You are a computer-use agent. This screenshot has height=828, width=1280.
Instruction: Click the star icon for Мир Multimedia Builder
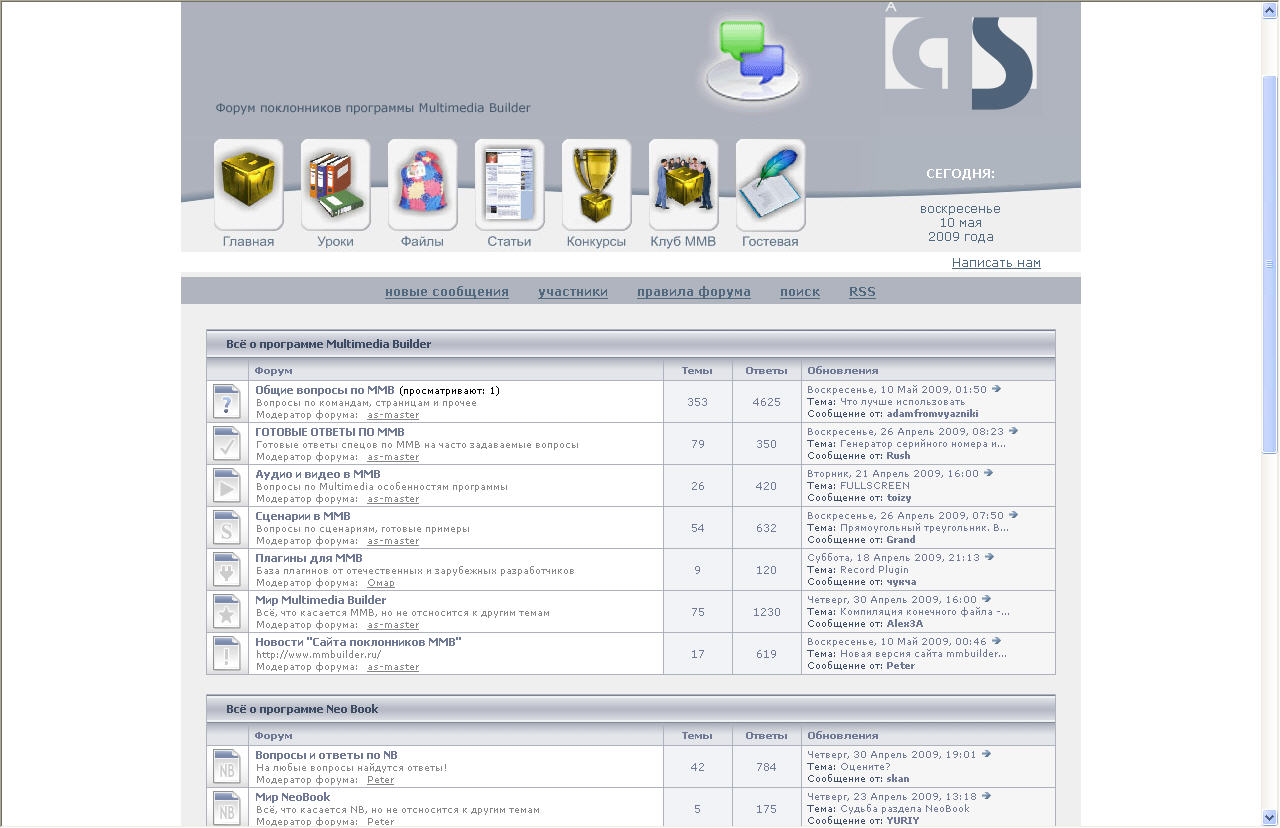point(227,612)
